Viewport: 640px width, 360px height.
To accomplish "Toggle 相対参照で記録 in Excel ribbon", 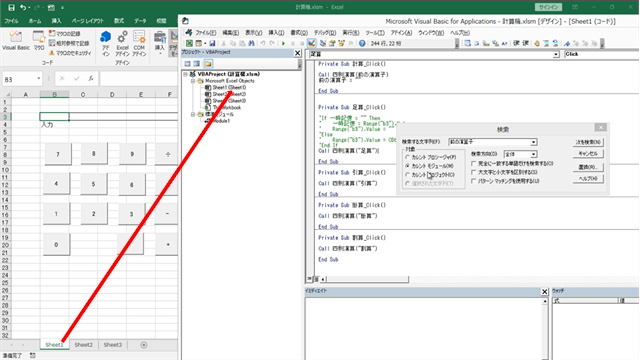I will (69, 43).
